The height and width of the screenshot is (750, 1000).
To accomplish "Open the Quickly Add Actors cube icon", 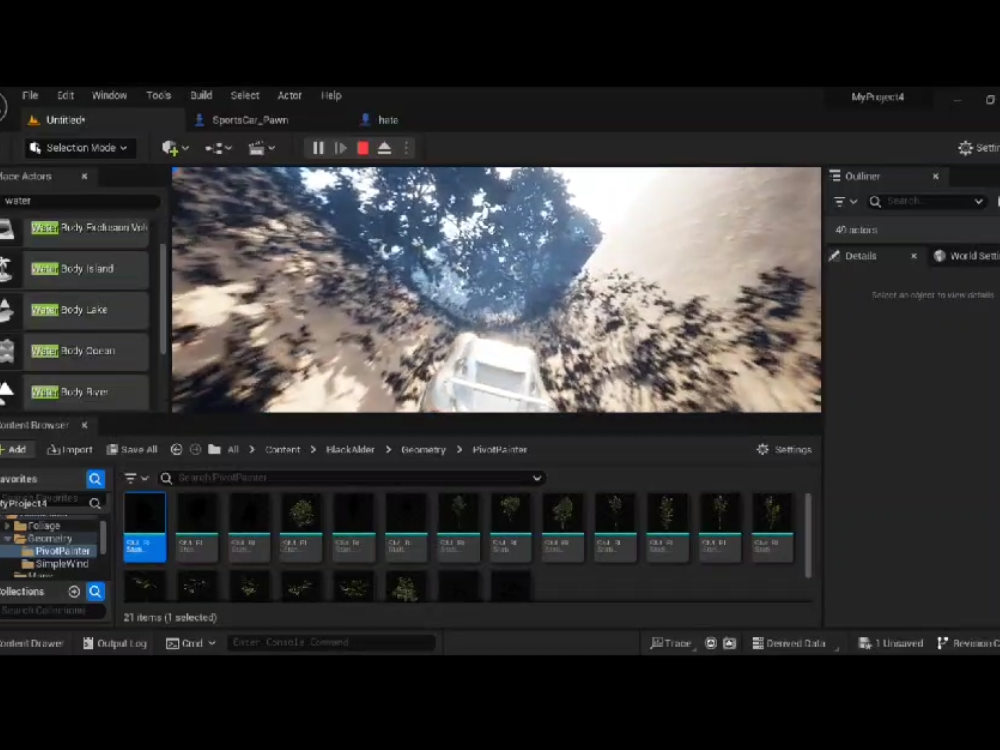I will (x=171, y=147).
